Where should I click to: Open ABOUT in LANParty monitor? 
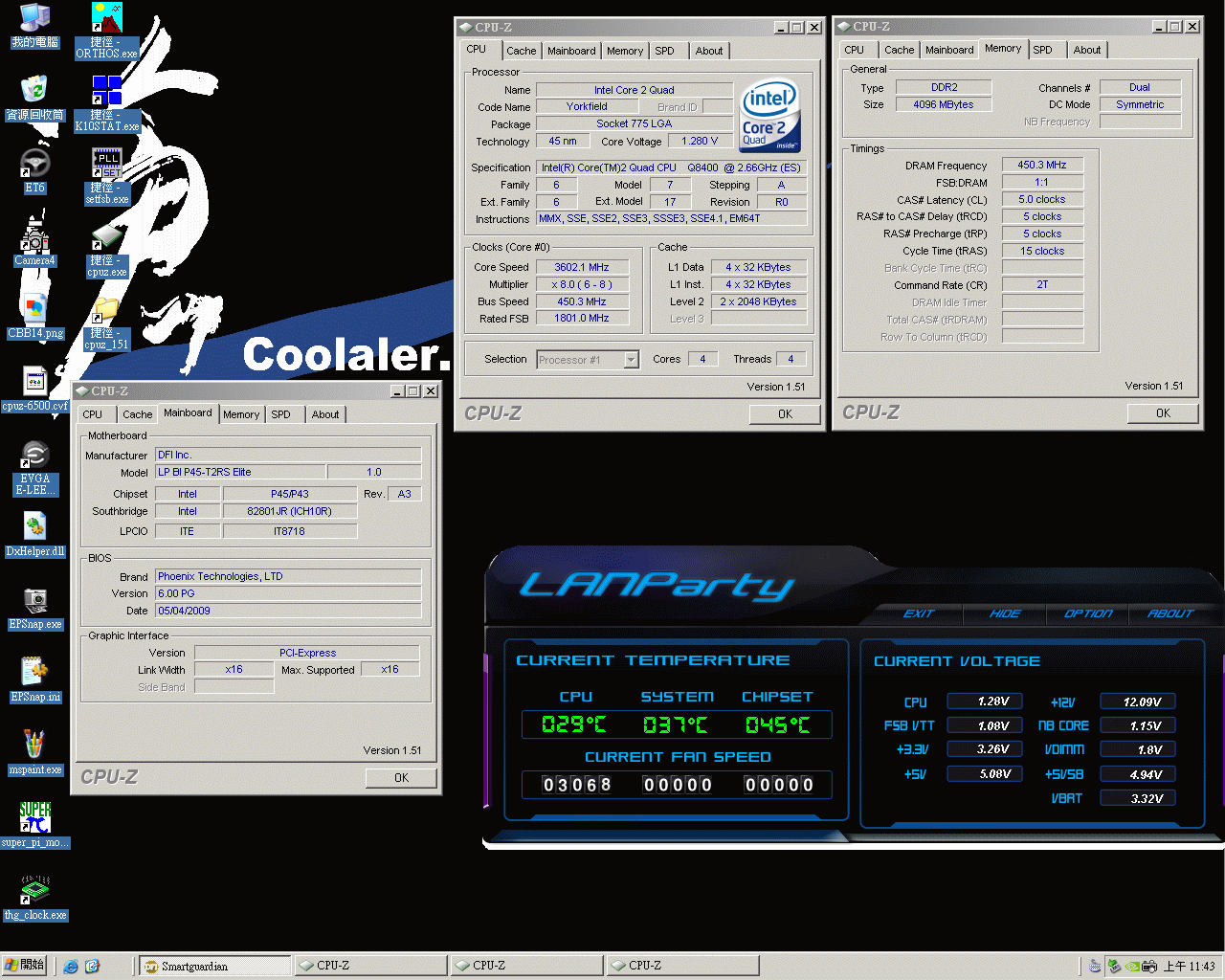(x=1169, y=613)
